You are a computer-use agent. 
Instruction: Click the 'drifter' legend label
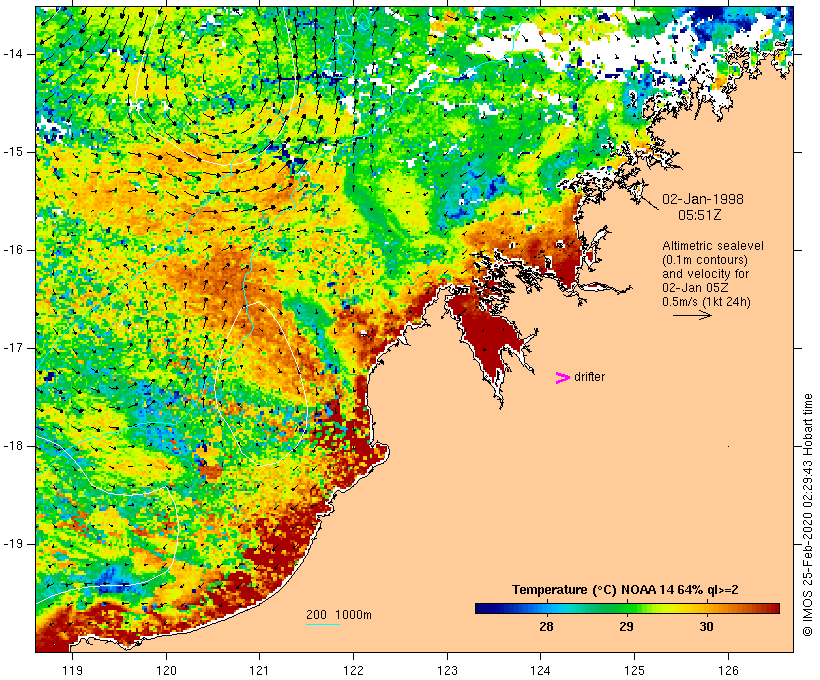(589, 377)
